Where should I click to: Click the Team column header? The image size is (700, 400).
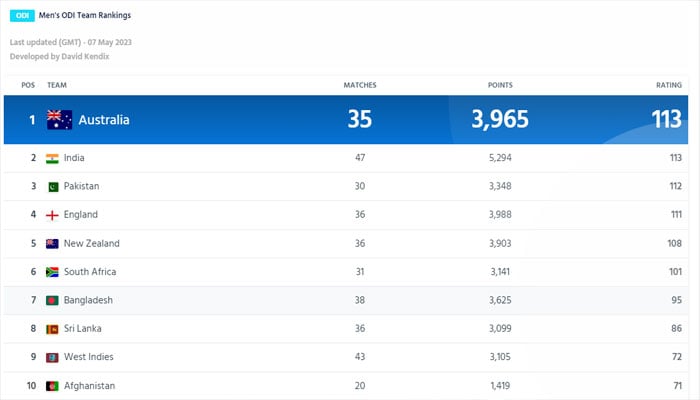tap(57, 85)
